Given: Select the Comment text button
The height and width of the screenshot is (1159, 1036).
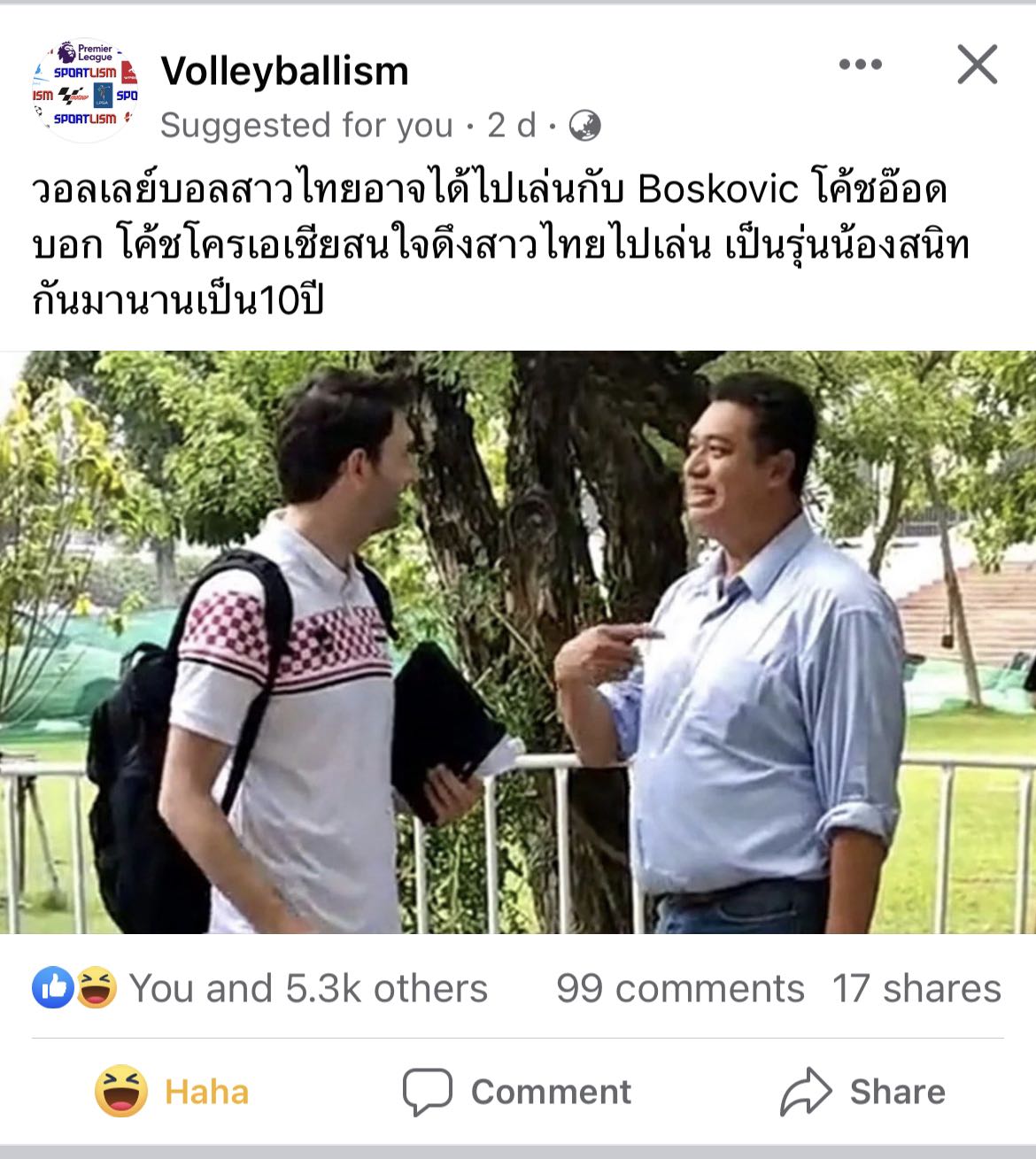Looking at the screenshot, I should click(551, 1092).
